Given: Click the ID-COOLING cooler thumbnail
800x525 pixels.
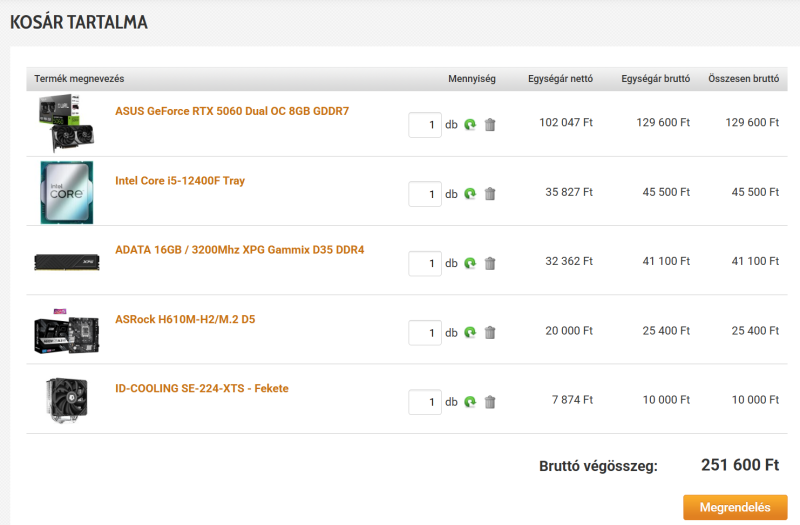Looking at the screenshot, I should coord(66,401).
